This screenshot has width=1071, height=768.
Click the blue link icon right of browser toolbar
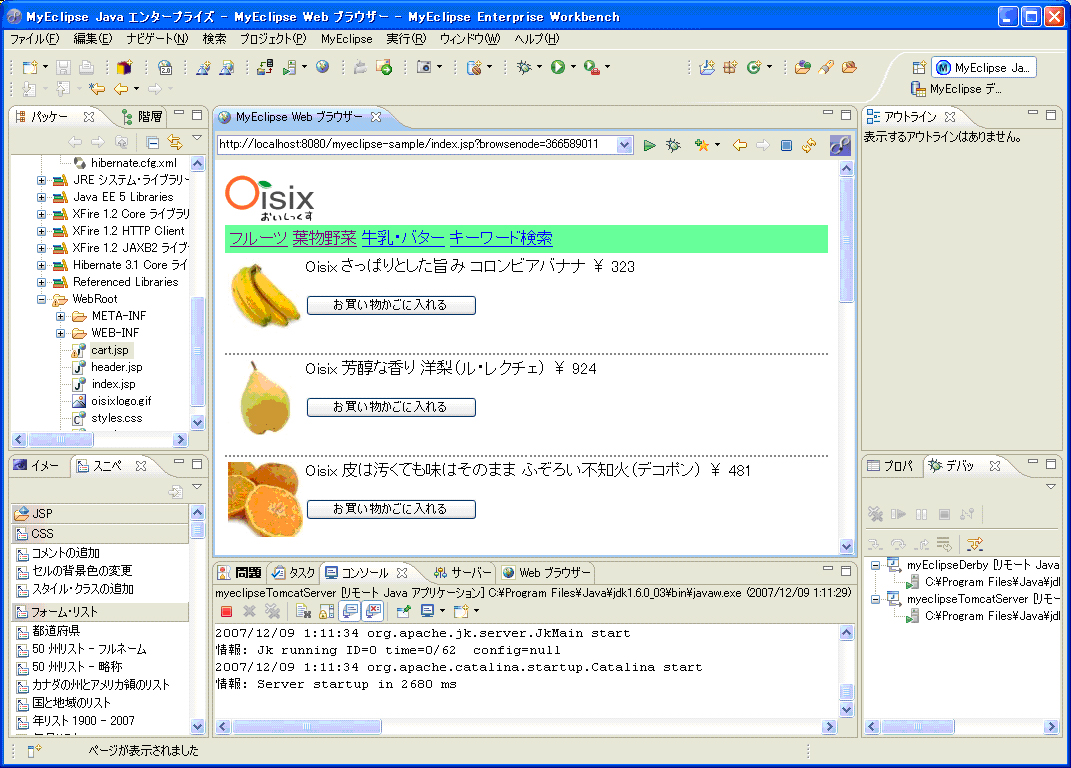click(x=839, y=145)
